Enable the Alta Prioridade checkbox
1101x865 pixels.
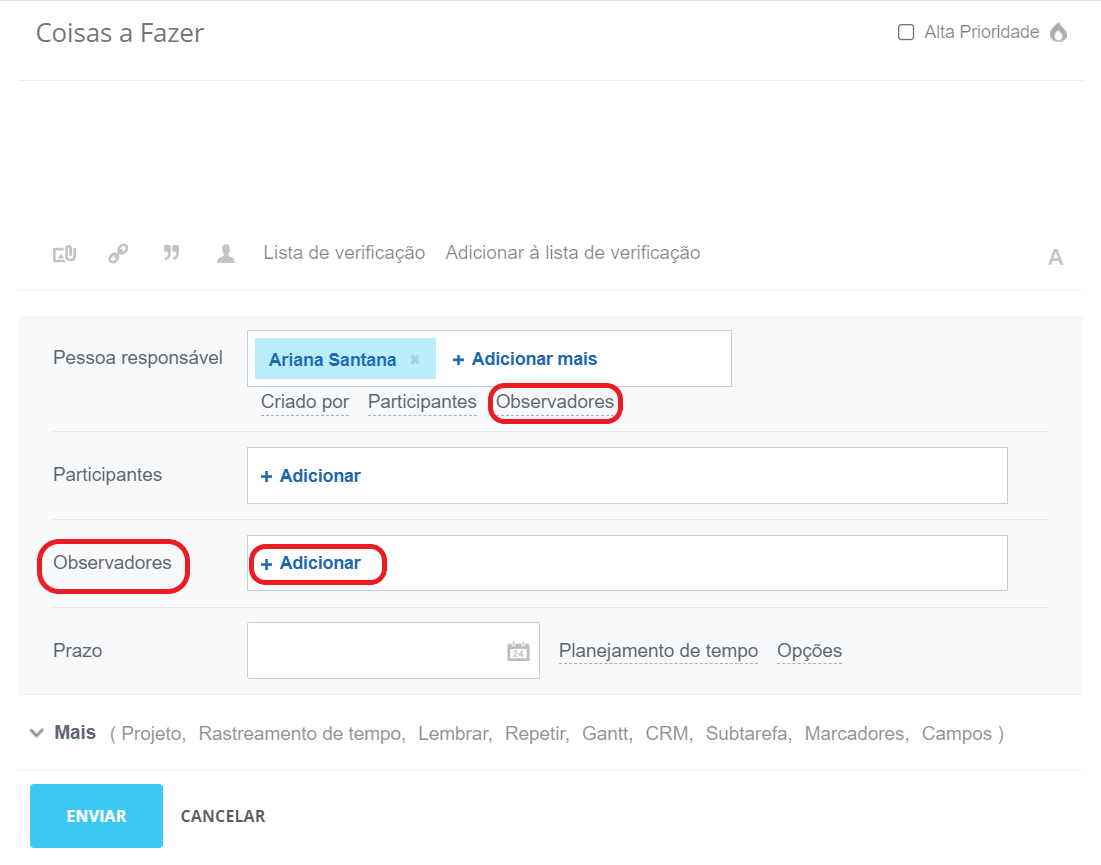tap(906, 32)
